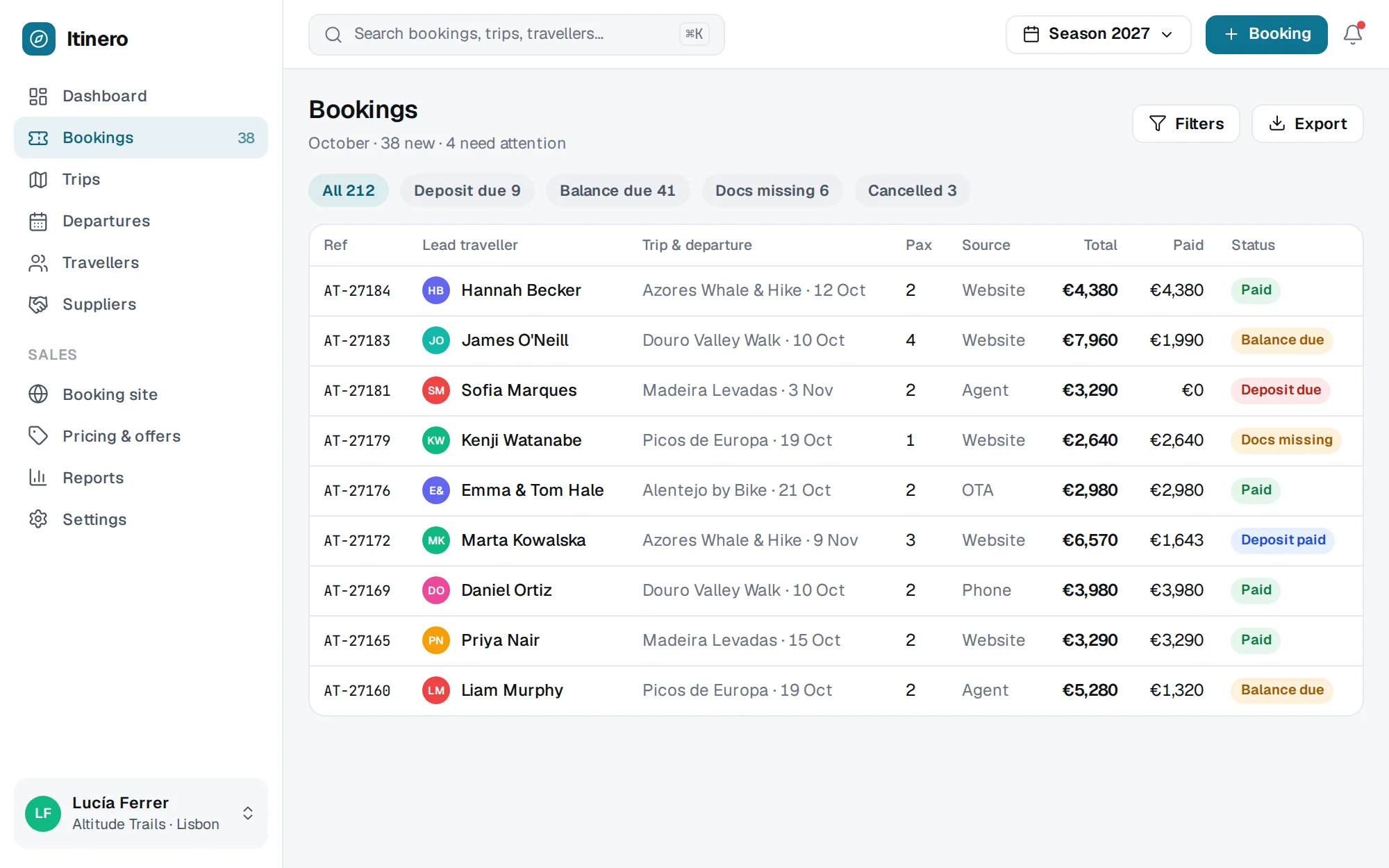Click the Emma & Tom Hale avatar
The width and height of the screenshot is (1389, 868).
click(436, 490)
